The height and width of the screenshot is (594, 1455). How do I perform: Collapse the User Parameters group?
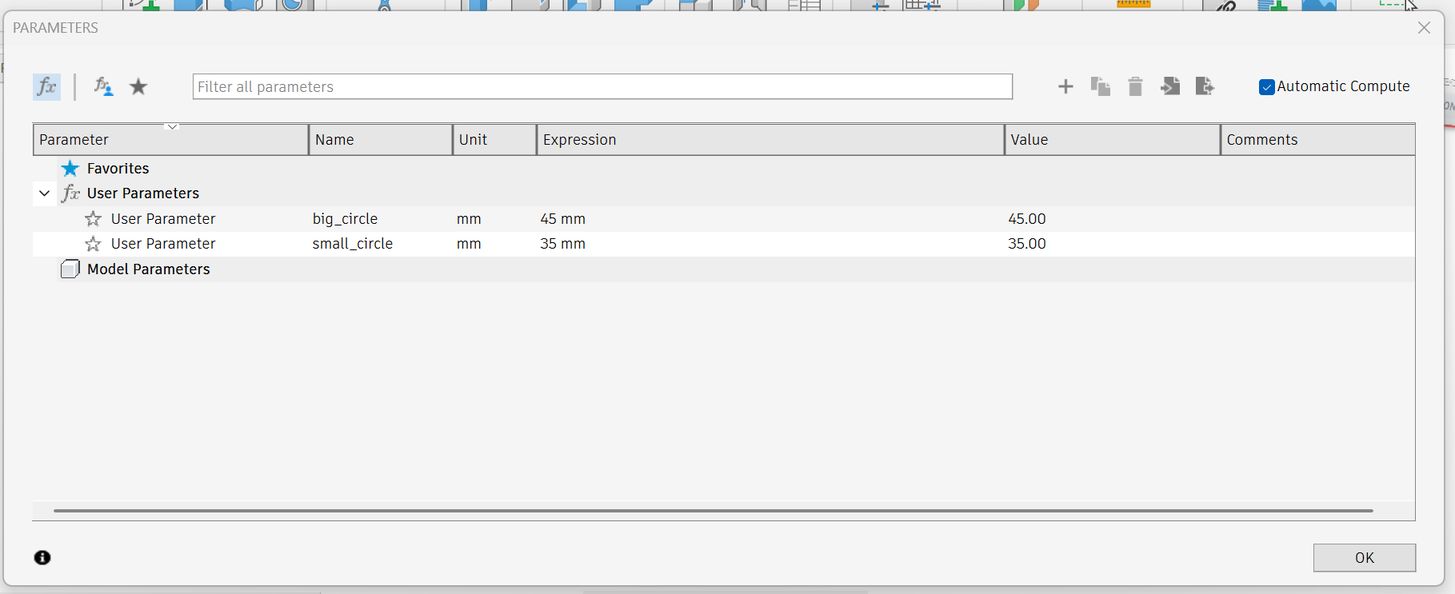(x=44, y=193)
